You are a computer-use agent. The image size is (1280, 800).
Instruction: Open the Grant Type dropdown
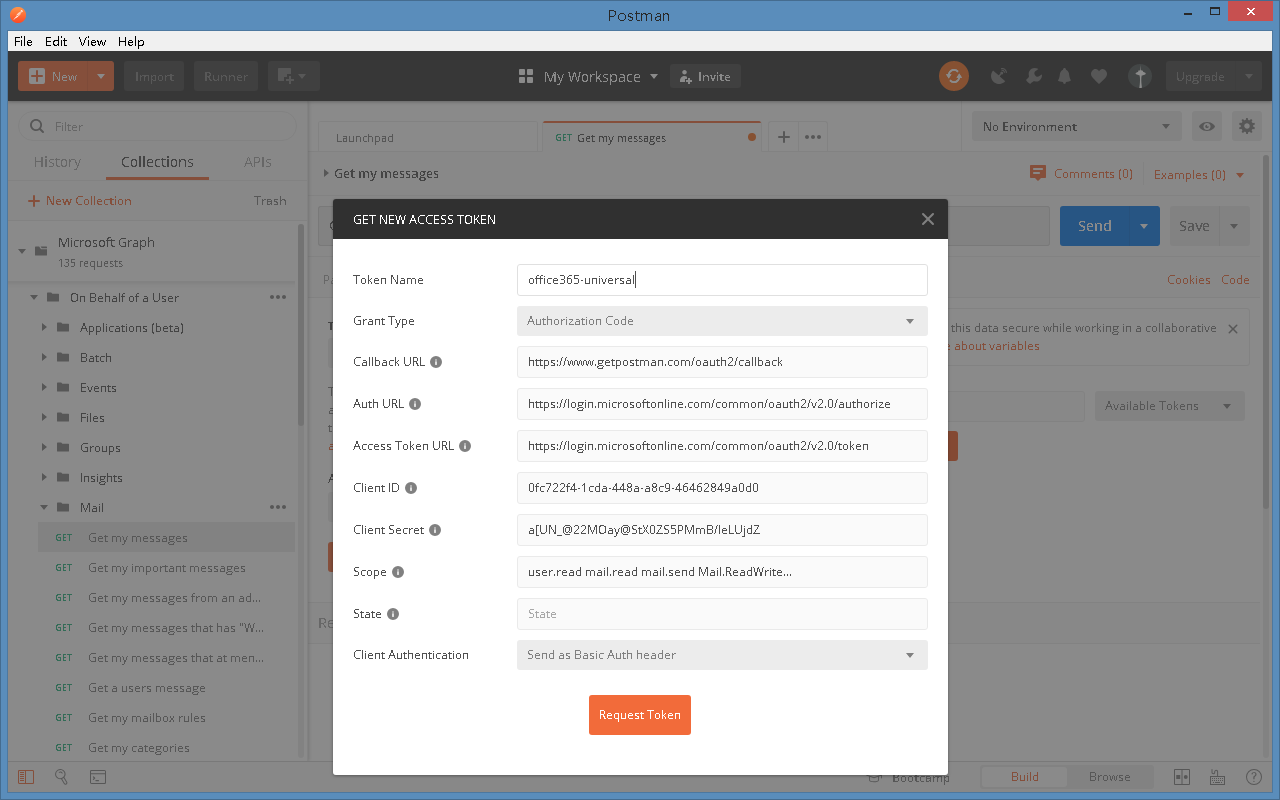click(722, 321)
